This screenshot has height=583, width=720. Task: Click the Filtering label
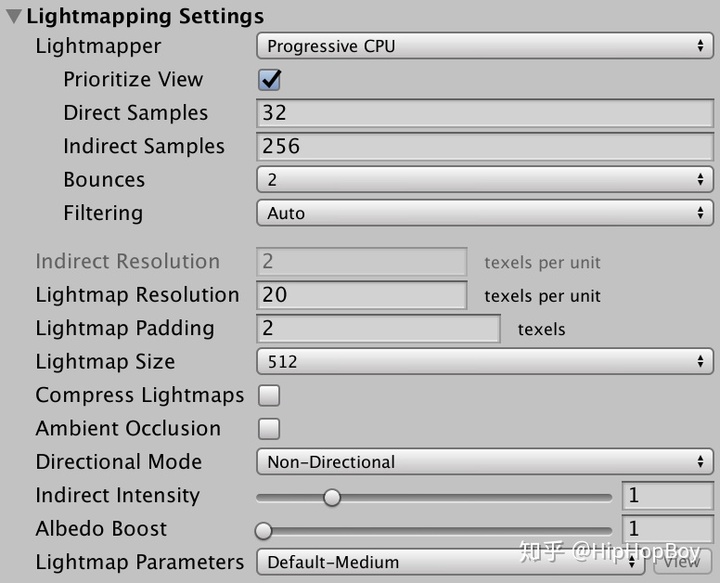(x=103, y=213)
